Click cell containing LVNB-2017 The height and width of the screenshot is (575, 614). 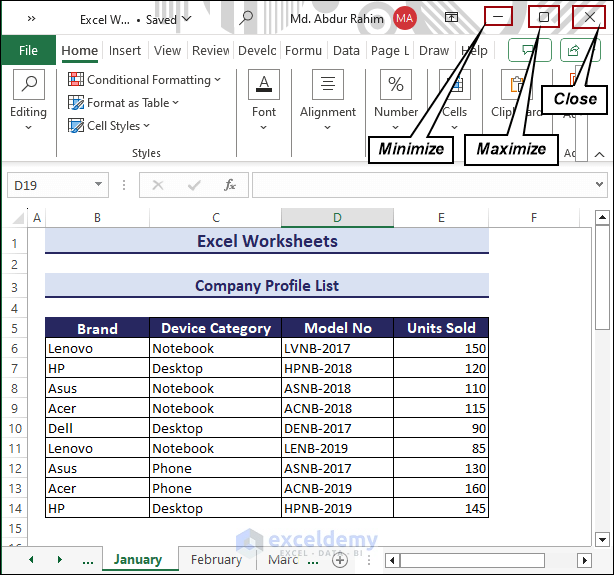(338, 348)
